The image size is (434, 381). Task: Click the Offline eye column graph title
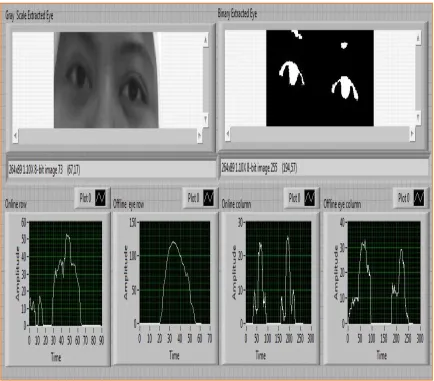click(x=342, y=204)
